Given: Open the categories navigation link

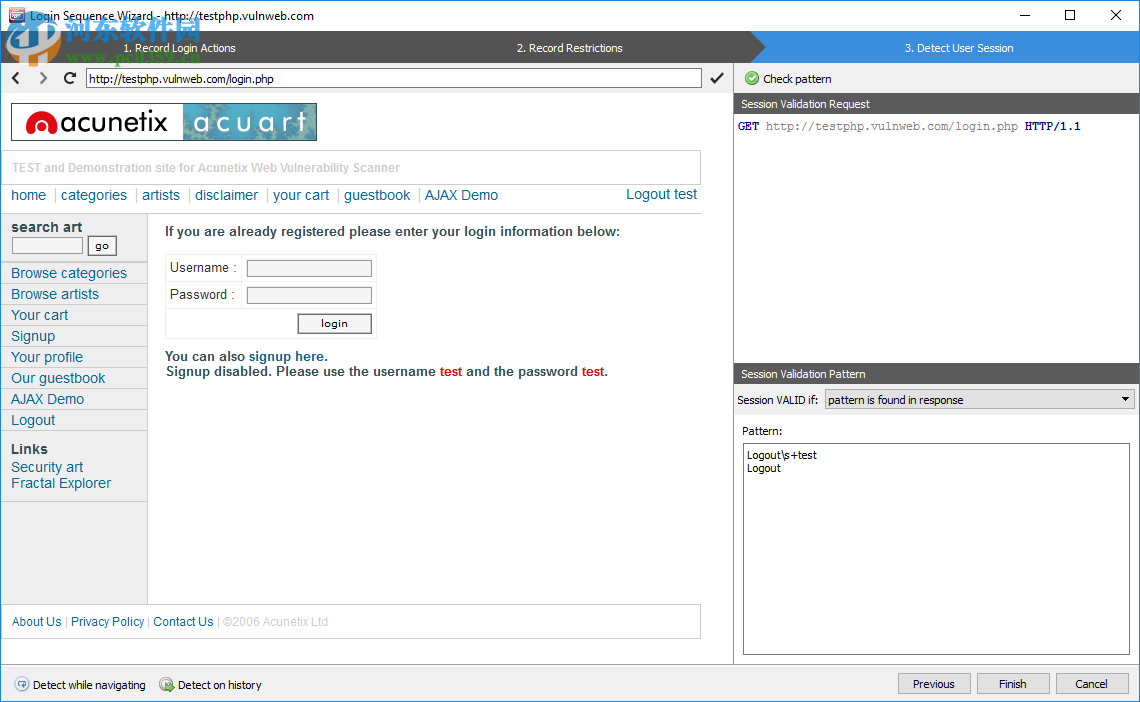Looking at the screenshot, I should pos(94,195).
